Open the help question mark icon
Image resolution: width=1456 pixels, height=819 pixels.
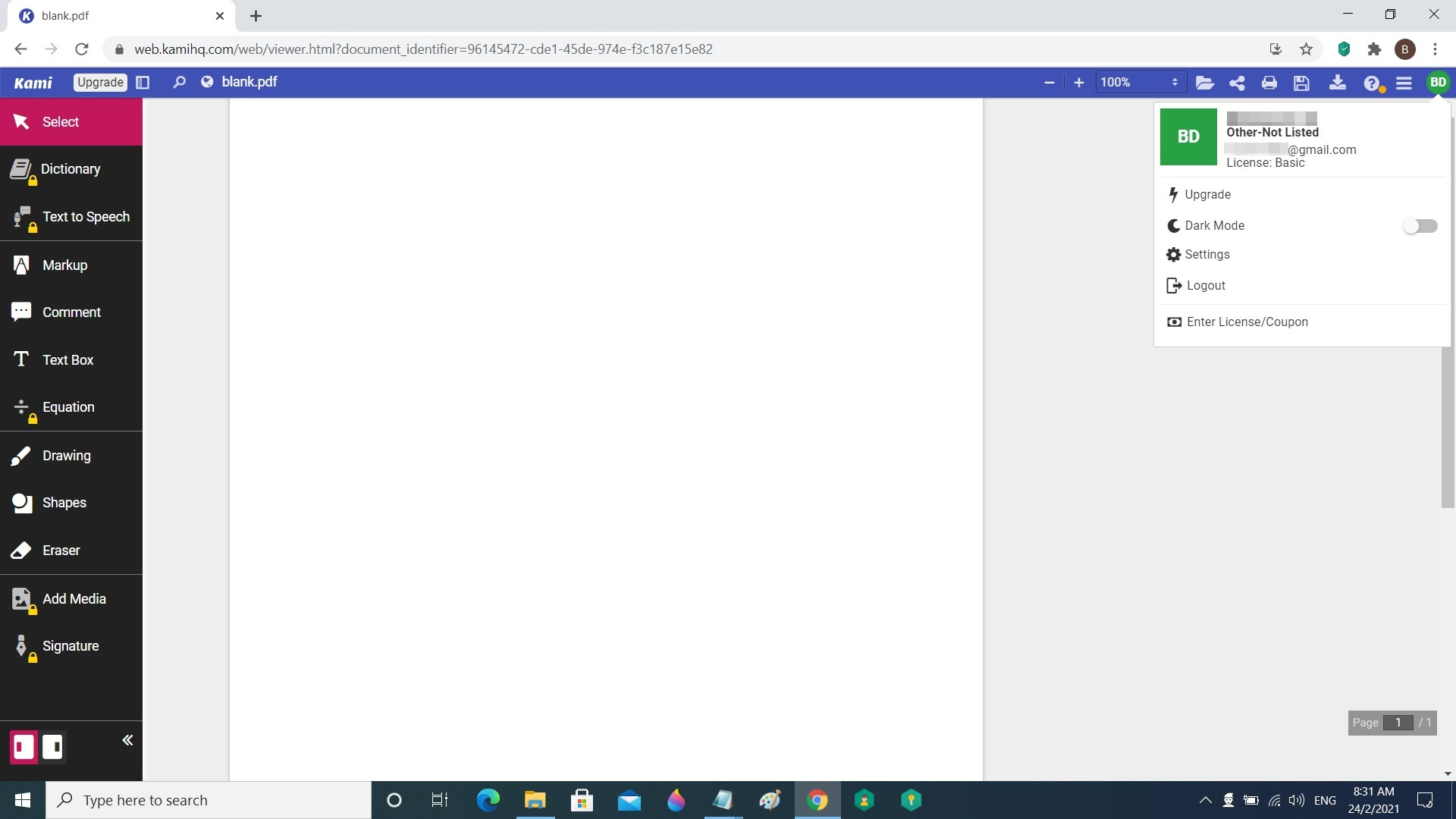(1371, 83)
